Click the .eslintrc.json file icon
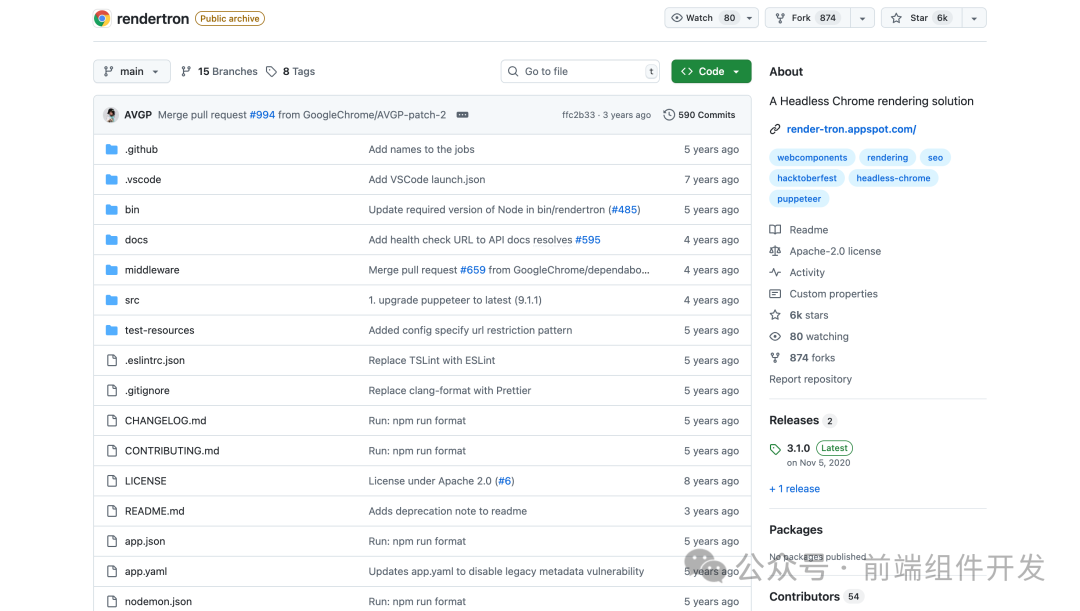Image resolution: width=1080 pixels, height=611 pixels. 112,360
